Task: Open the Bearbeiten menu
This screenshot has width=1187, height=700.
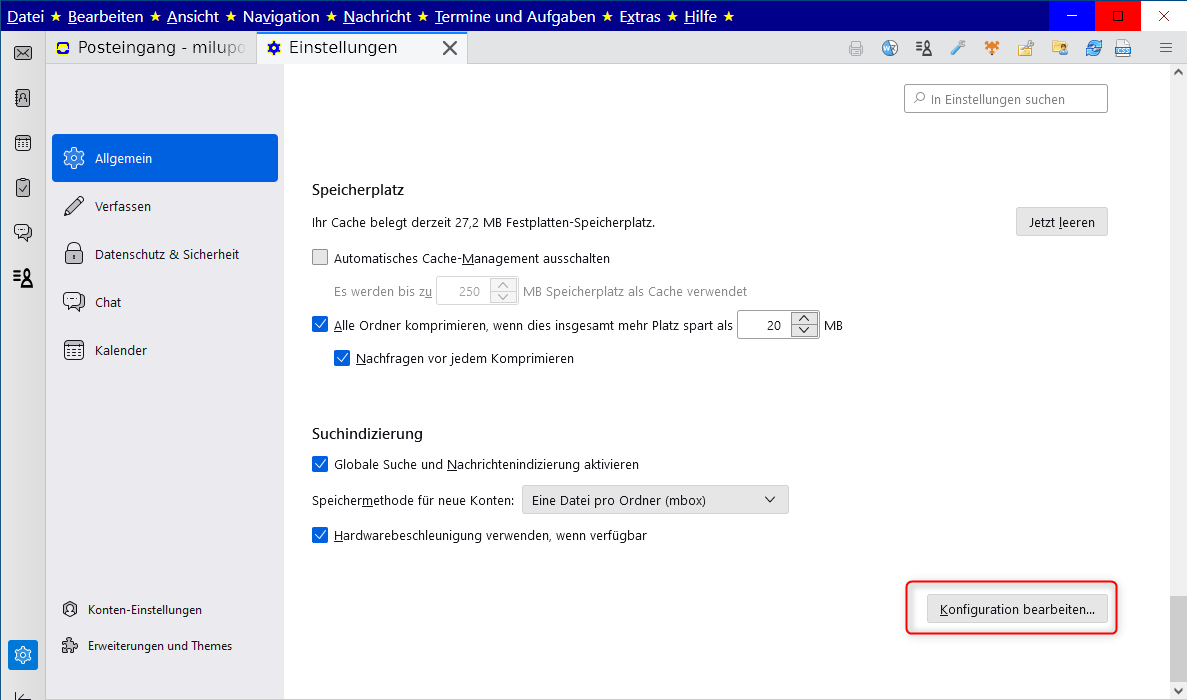Action: click(105, 16)
